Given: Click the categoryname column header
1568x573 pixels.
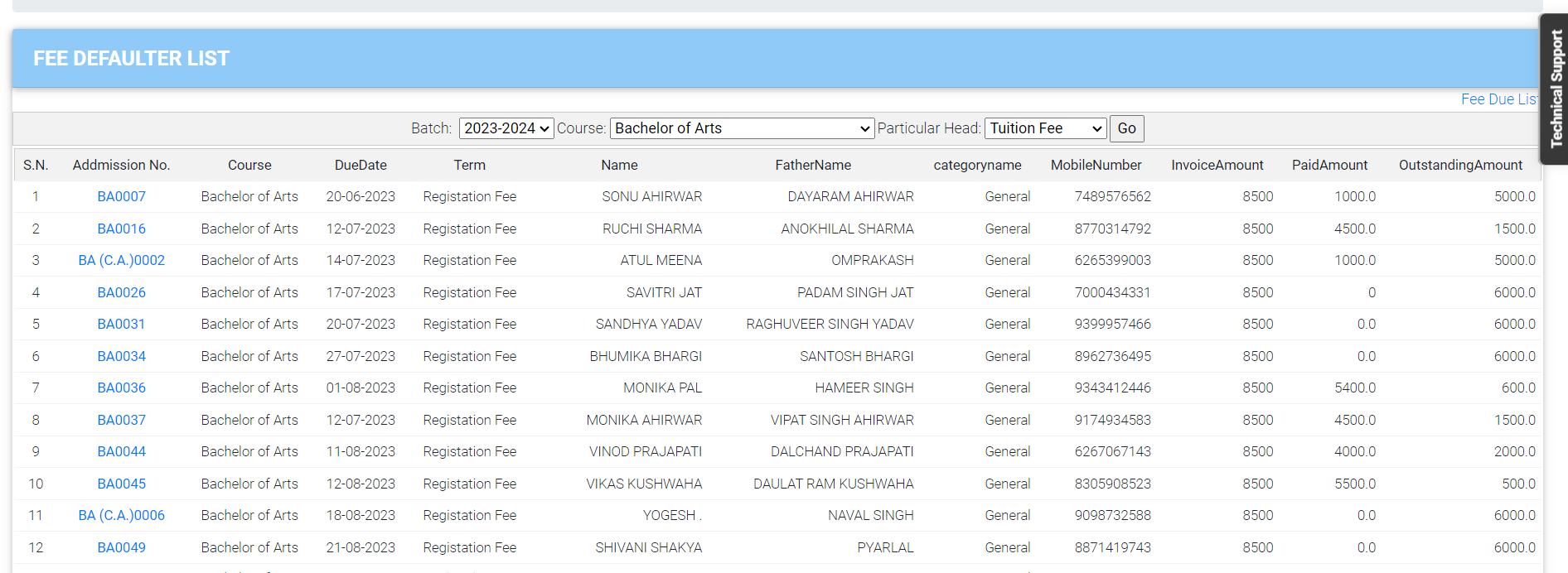Looking at the screenshot, I should coord(977,165).
